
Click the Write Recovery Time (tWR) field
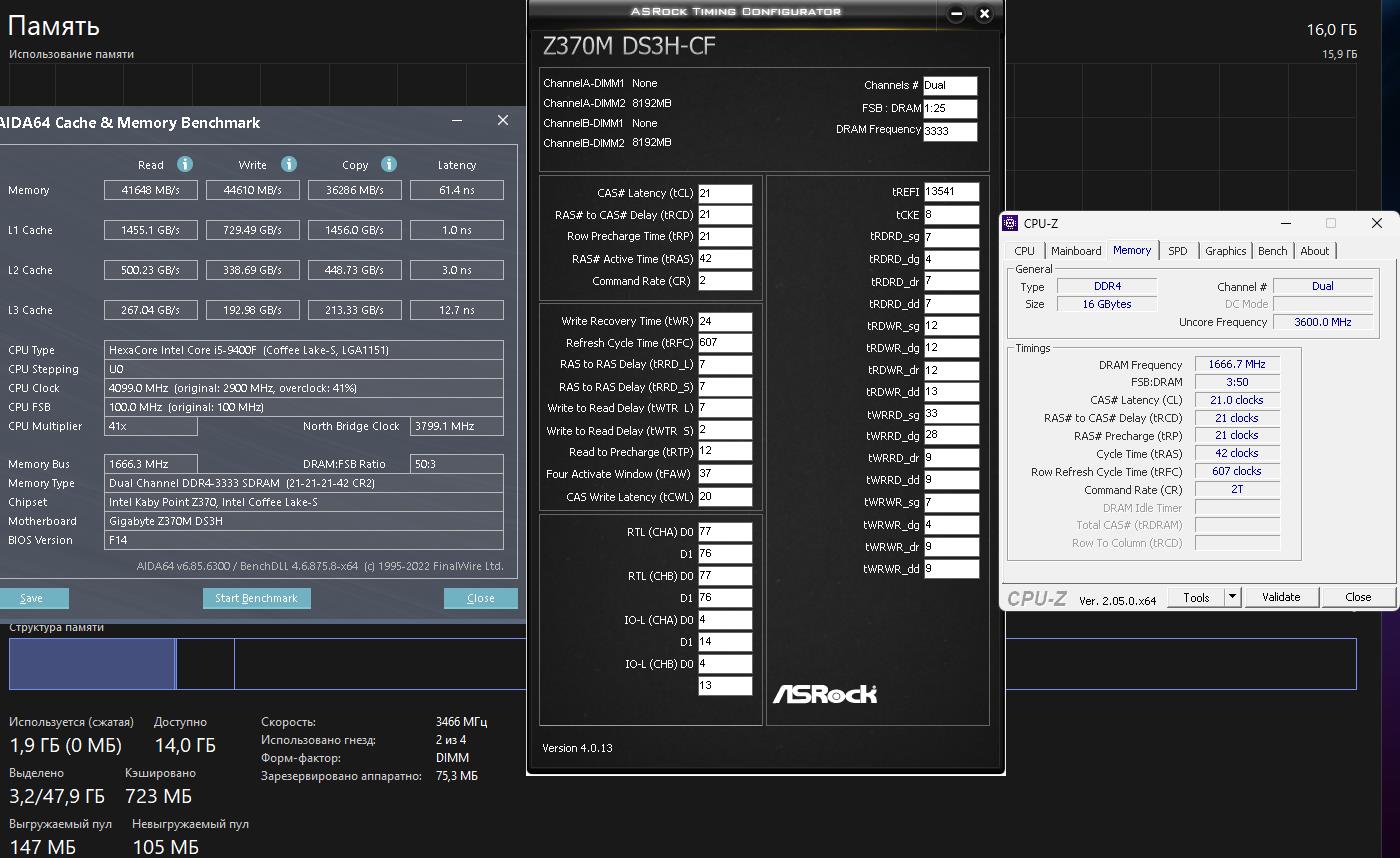724,321
